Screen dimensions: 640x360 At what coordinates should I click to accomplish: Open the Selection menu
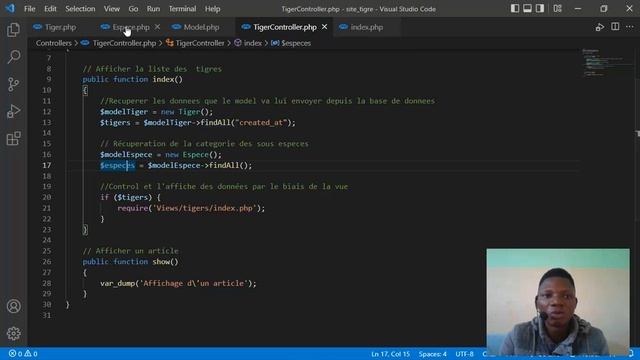[80, 9]
